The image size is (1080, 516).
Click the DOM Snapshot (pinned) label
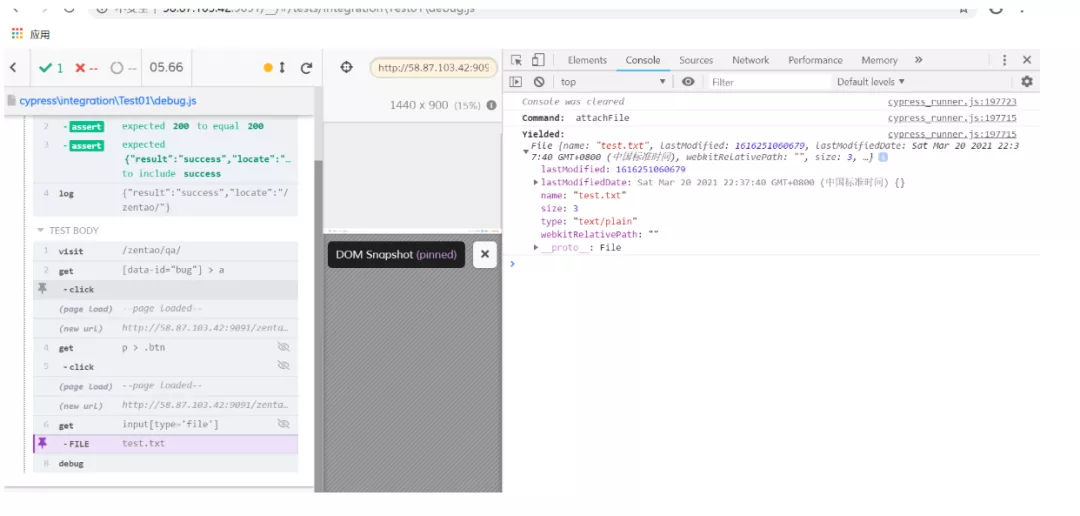[396, 254]
